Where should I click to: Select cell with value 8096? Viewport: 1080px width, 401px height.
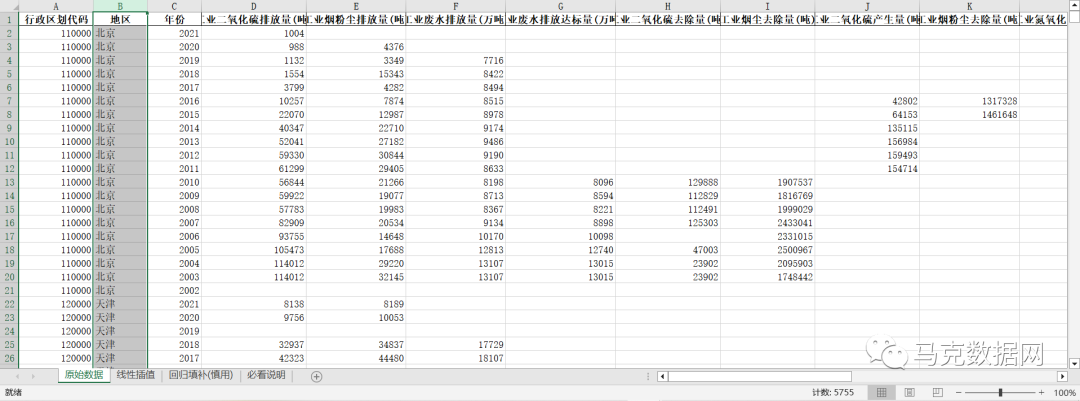tap(560, 182)
